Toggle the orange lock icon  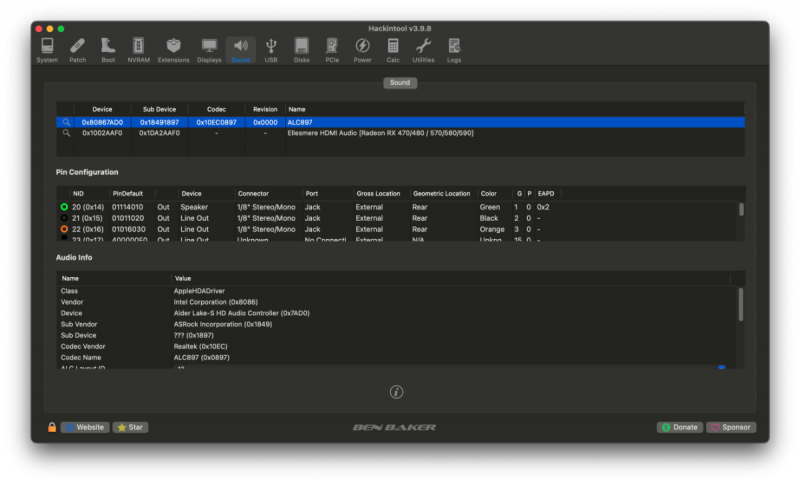point(52,427)
